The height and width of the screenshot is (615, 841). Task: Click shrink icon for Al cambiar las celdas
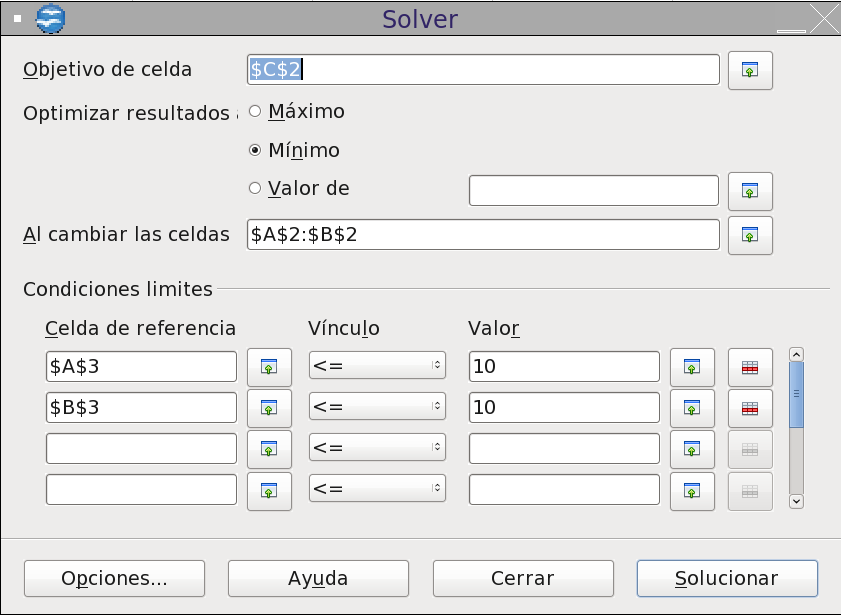click(x=750, y=235)
